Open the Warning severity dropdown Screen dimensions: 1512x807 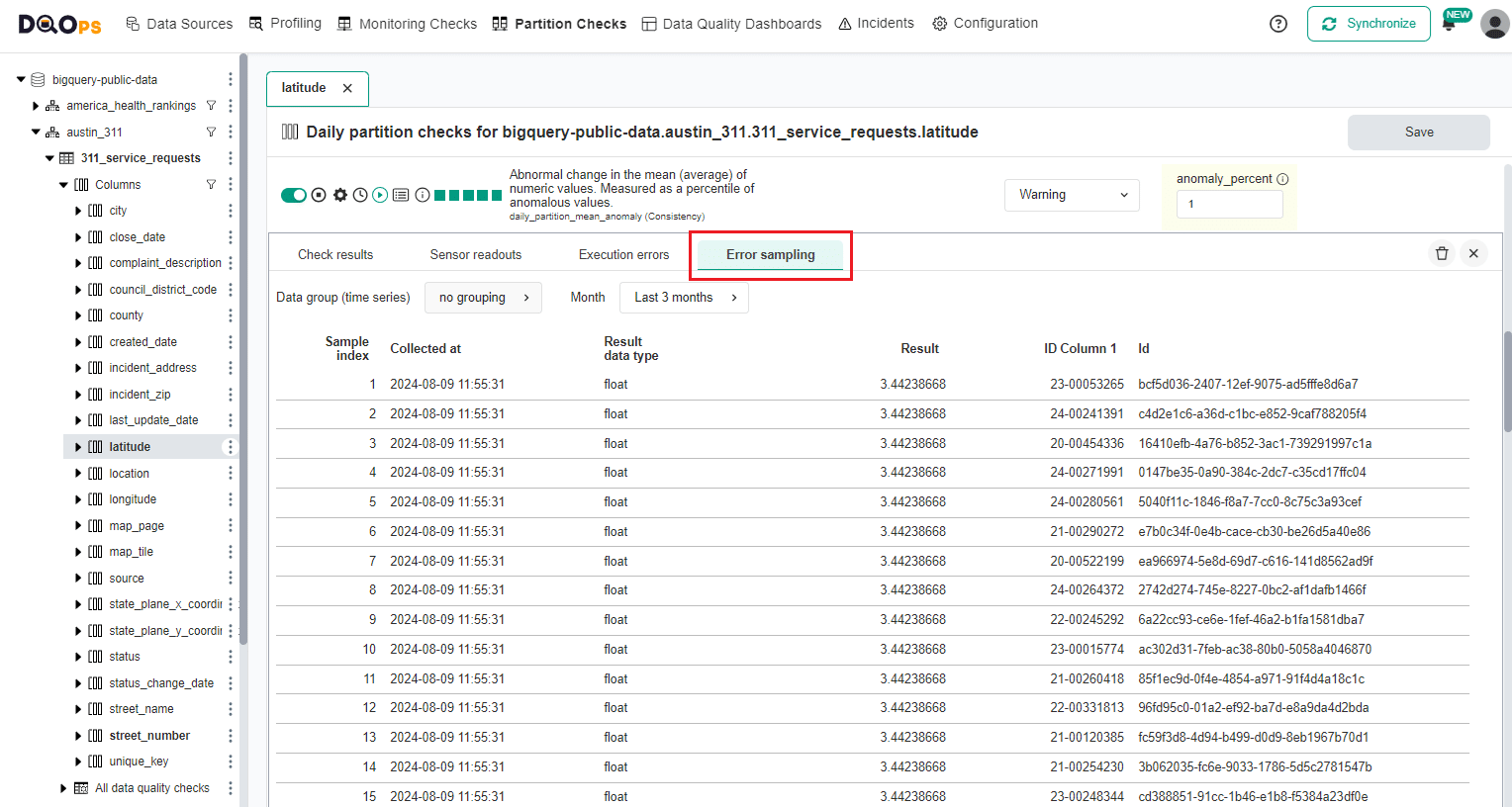1072,195
